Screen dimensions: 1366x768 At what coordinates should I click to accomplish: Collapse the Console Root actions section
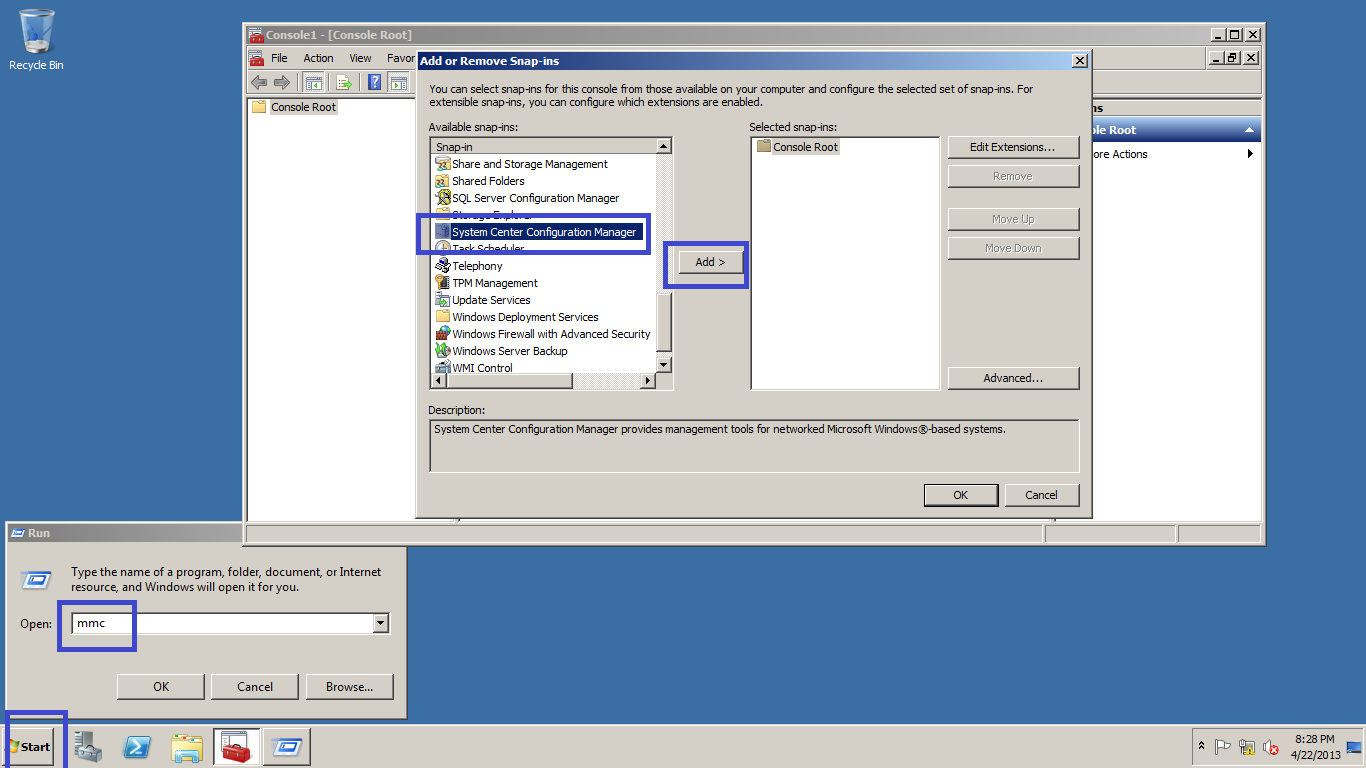pos(1249,130)
